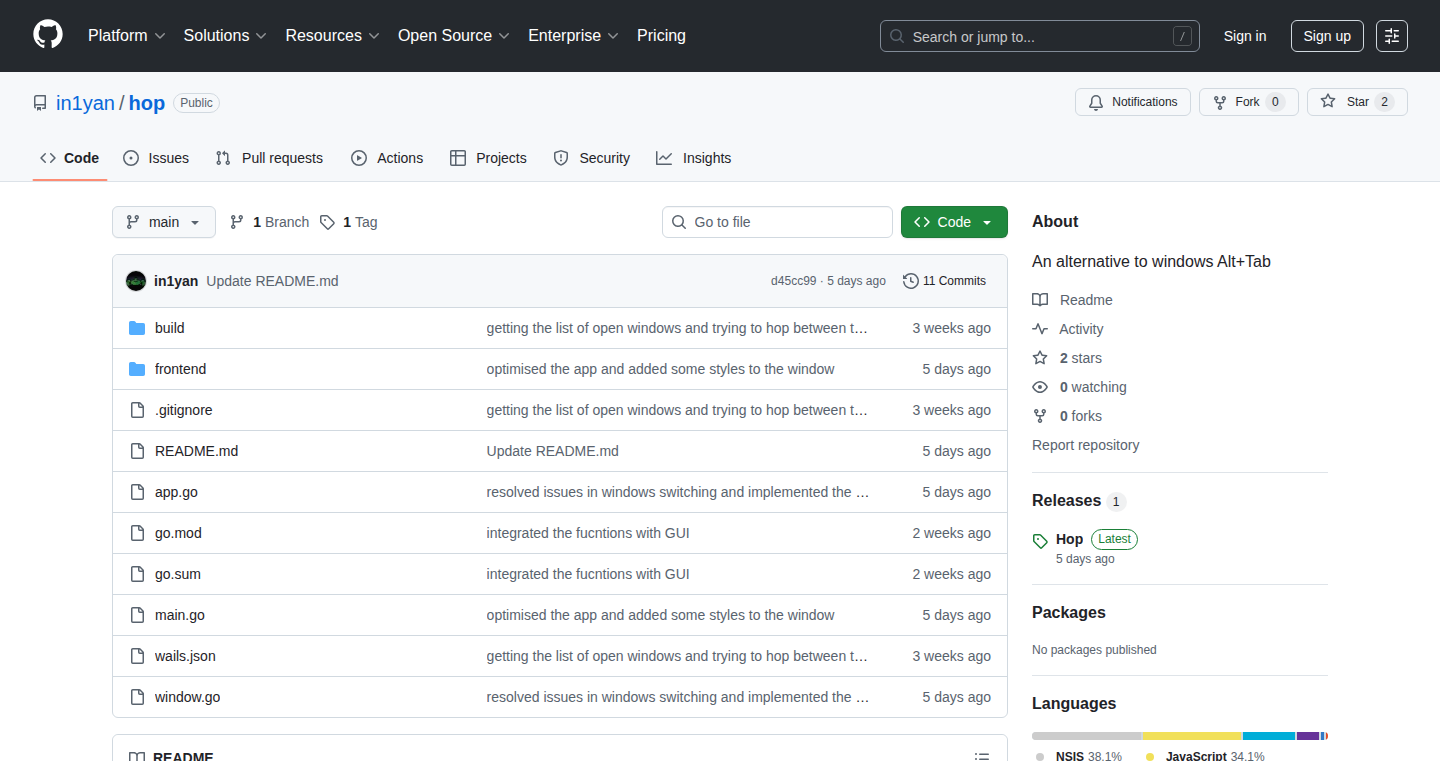Open the Security tab
The height and width of the screenshot is (761, 1440).
pyautogui.click(x=592, y=158)
